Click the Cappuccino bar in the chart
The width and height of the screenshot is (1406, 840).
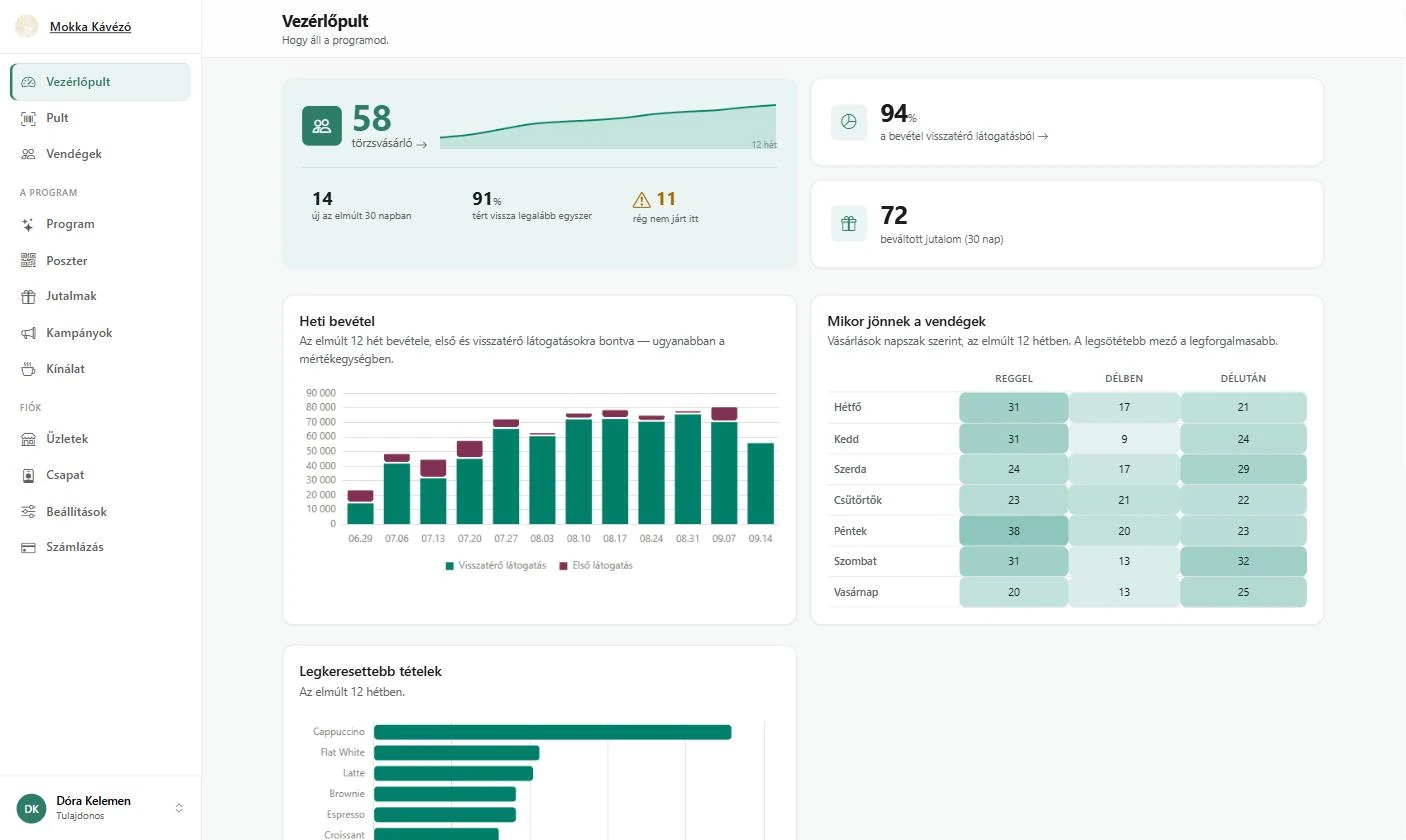point(552,732)
